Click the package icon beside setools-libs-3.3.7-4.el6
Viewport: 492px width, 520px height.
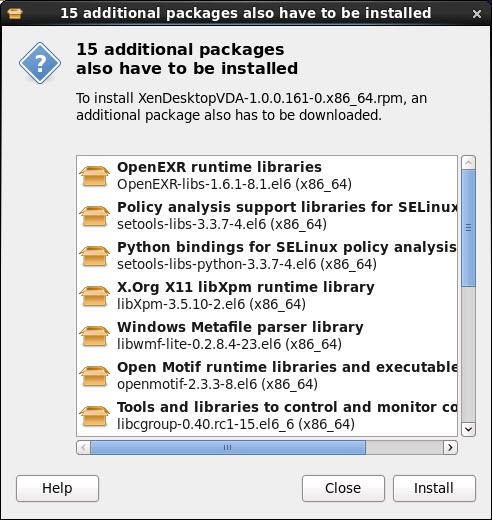click(x=94, y=216)
